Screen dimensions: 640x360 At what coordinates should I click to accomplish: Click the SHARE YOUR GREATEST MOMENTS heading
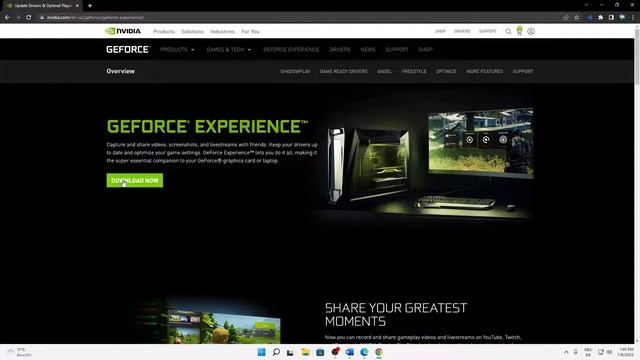point(396,314)
